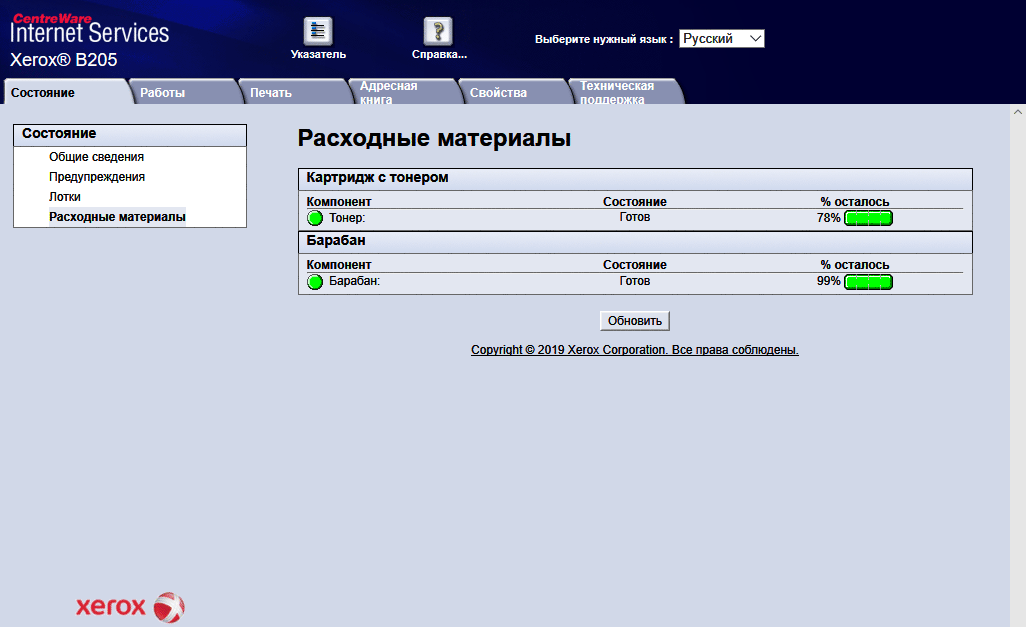Select Общие сведения in the sidebar
This screenshot has width=1026, height=627.
[96, 156]
